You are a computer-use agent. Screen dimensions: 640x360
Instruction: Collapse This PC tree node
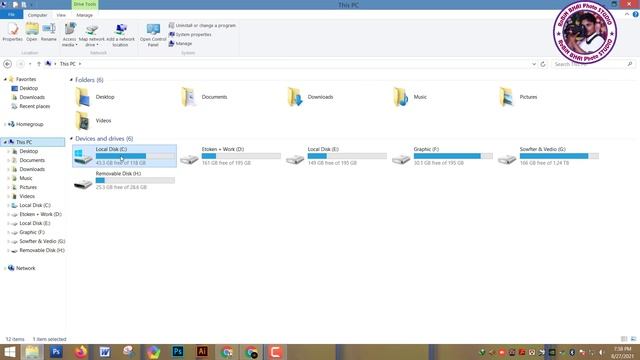[5, 142]
